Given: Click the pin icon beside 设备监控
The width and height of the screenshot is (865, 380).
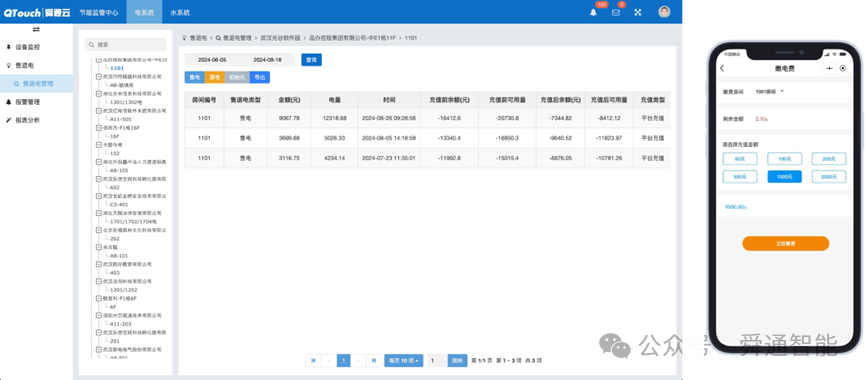Looking at the screenshot, I should coord(8,47).
